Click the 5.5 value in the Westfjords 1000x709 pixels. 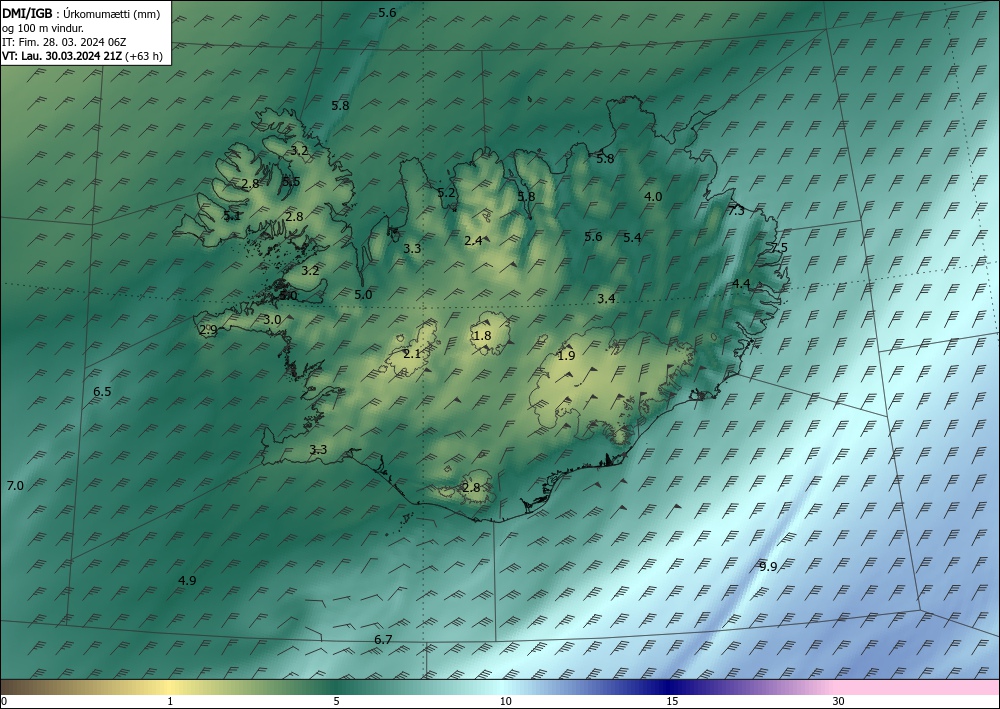(x=291, y=182)
